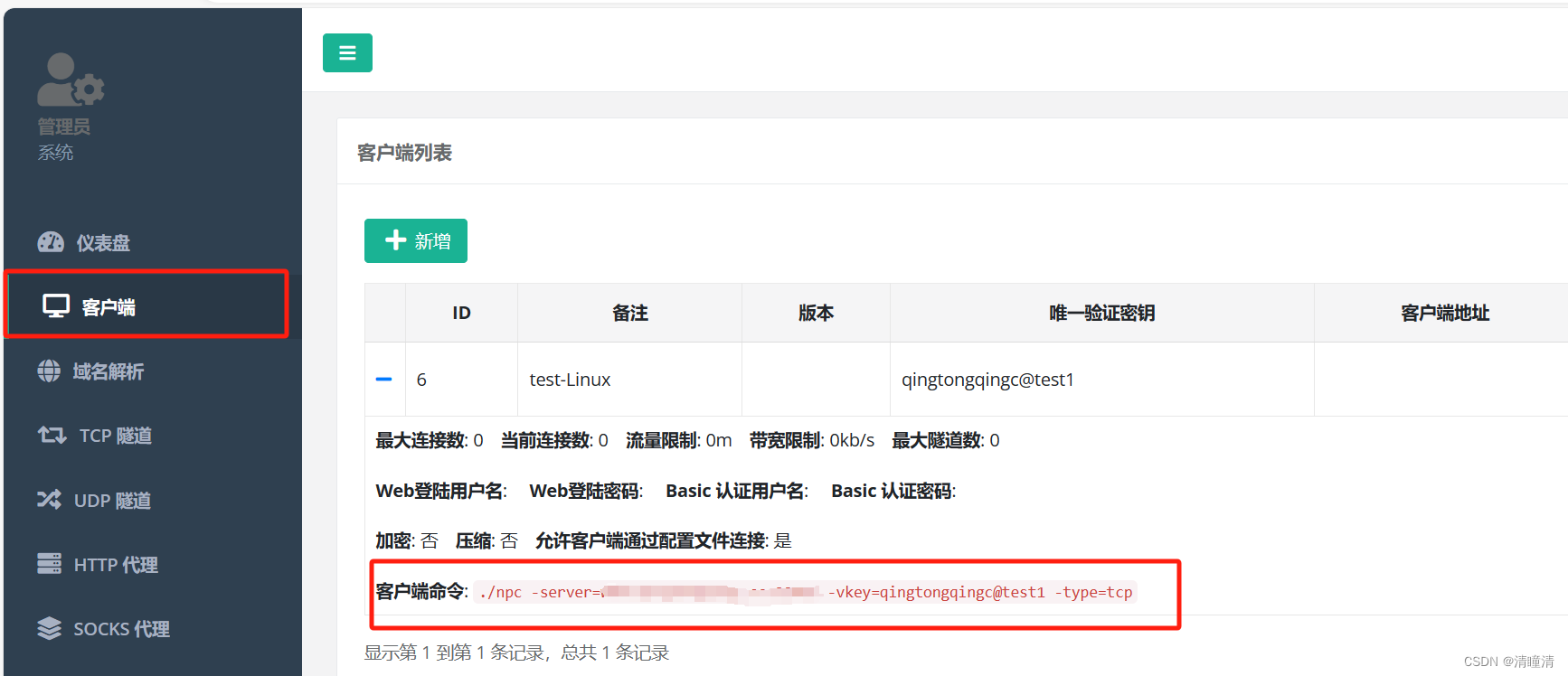Click the Basic 认证密码 label
The image size is (1568, 676).
tap(893, 491)
